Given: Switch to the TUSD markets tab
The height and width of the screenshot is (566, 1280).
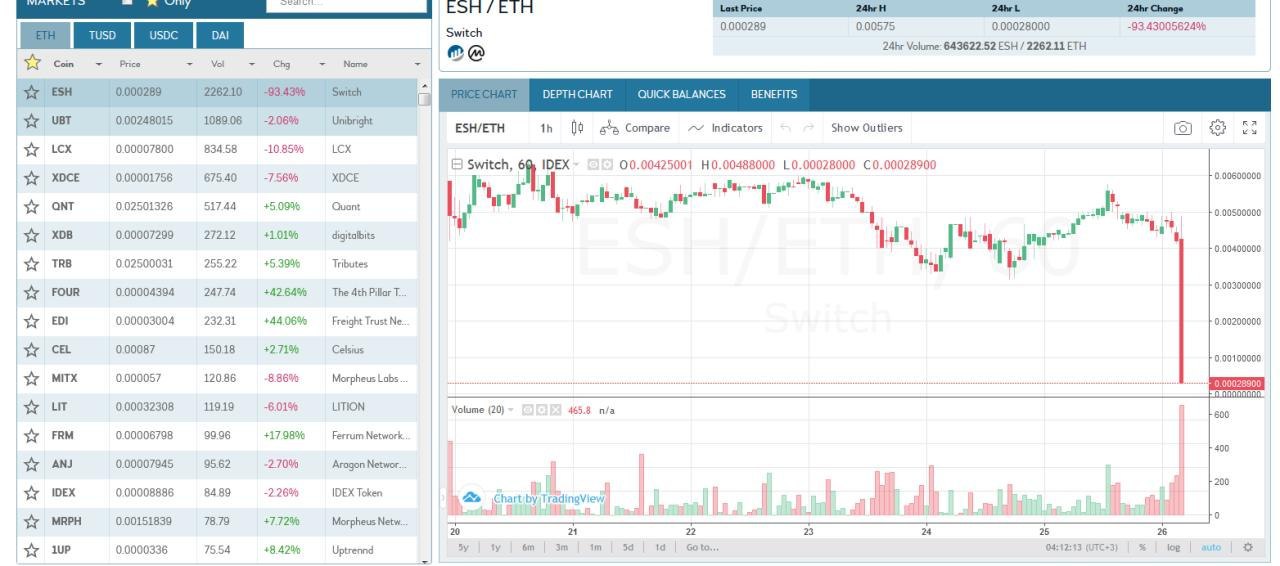Looking at the screenshot, I should click(102, 35).
